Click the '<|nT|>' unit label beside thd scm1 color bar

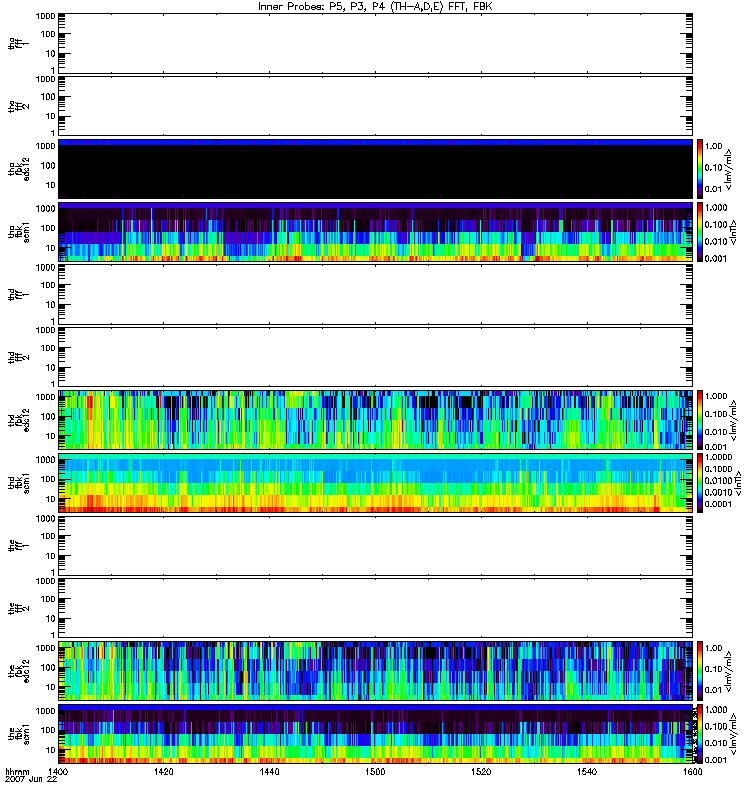pos(738,483)
